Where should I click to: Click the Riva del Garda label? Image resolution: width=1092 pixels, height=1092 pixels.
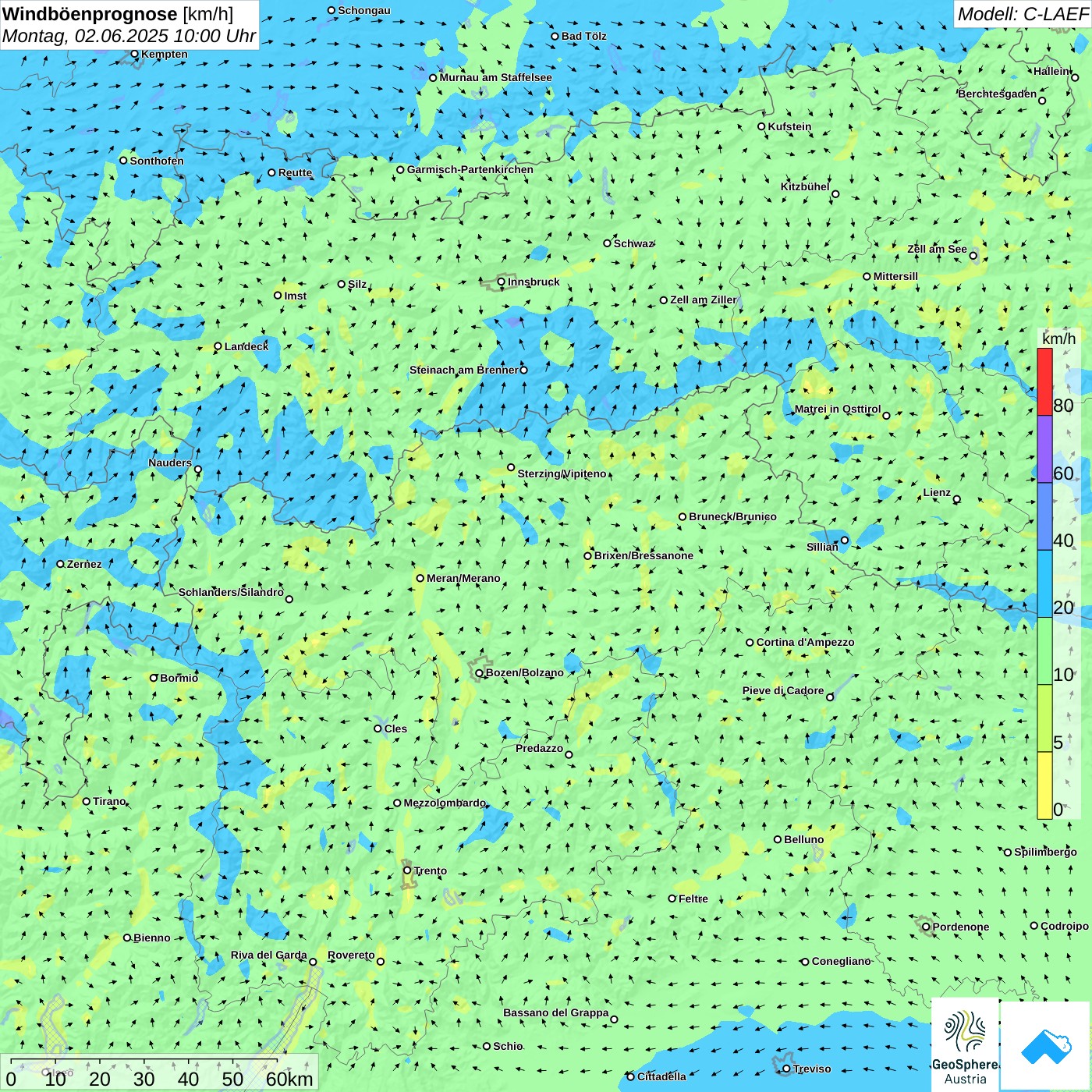tap(269, 955)
